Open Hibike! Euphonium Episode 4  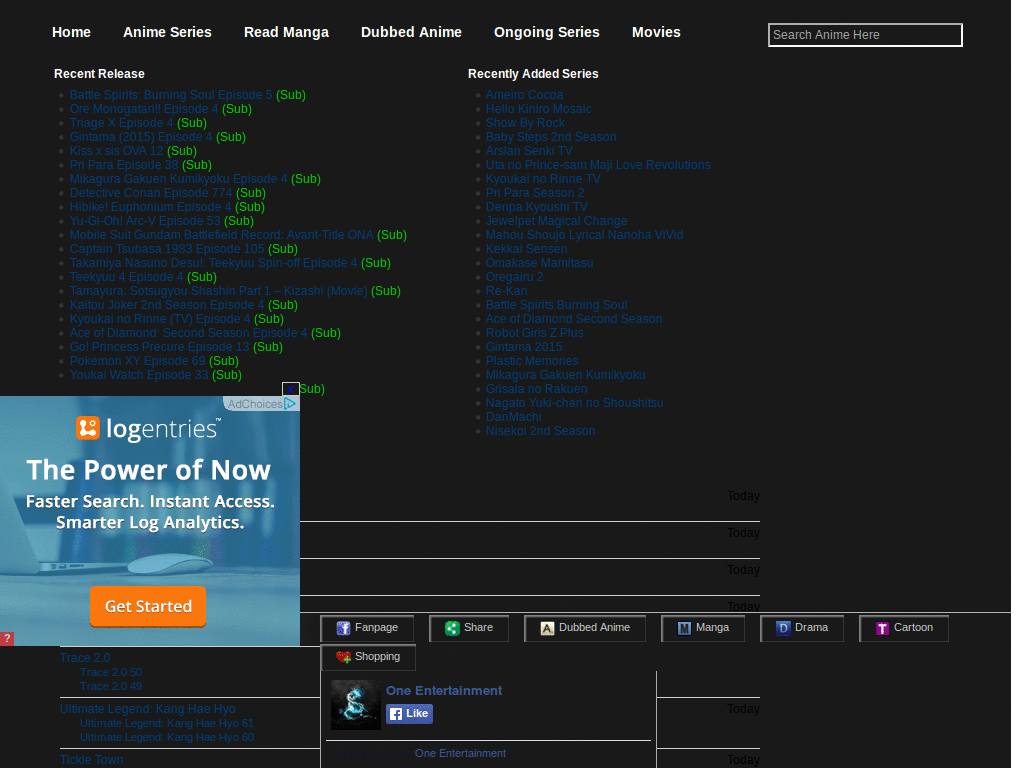click(151, 207)
